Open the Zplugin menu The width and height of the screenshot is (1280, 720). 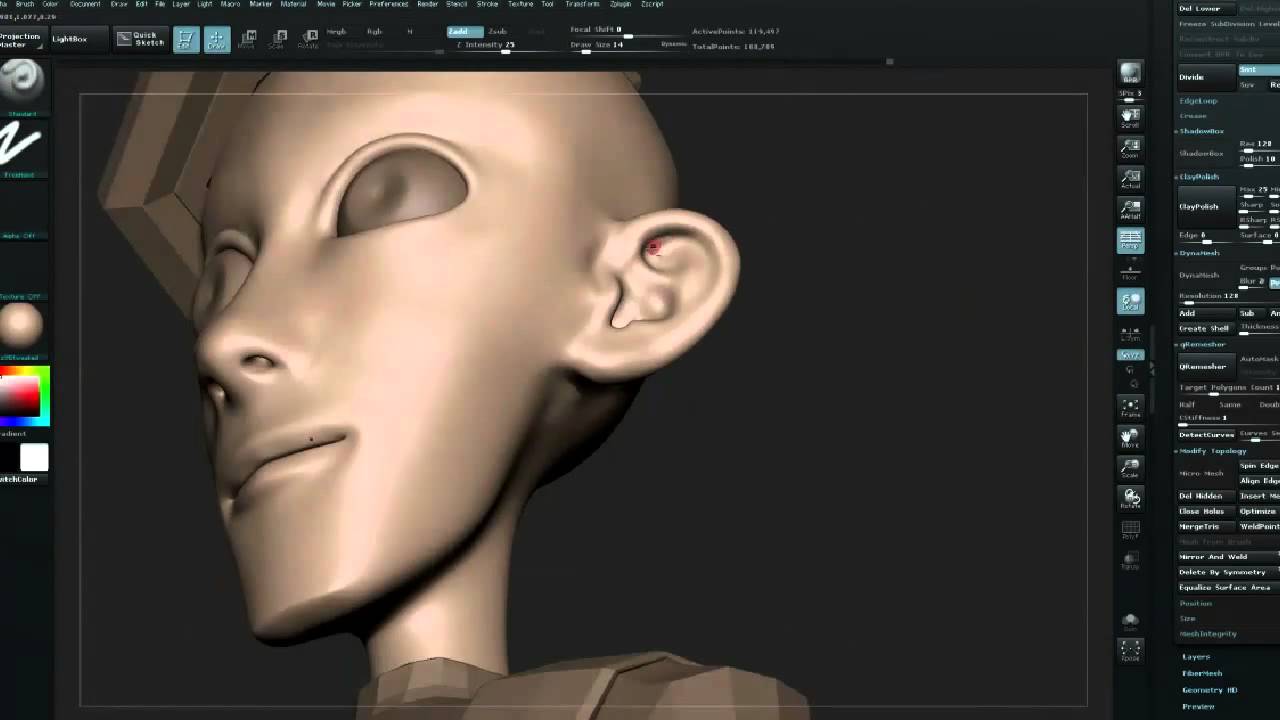tap(620, 4)
